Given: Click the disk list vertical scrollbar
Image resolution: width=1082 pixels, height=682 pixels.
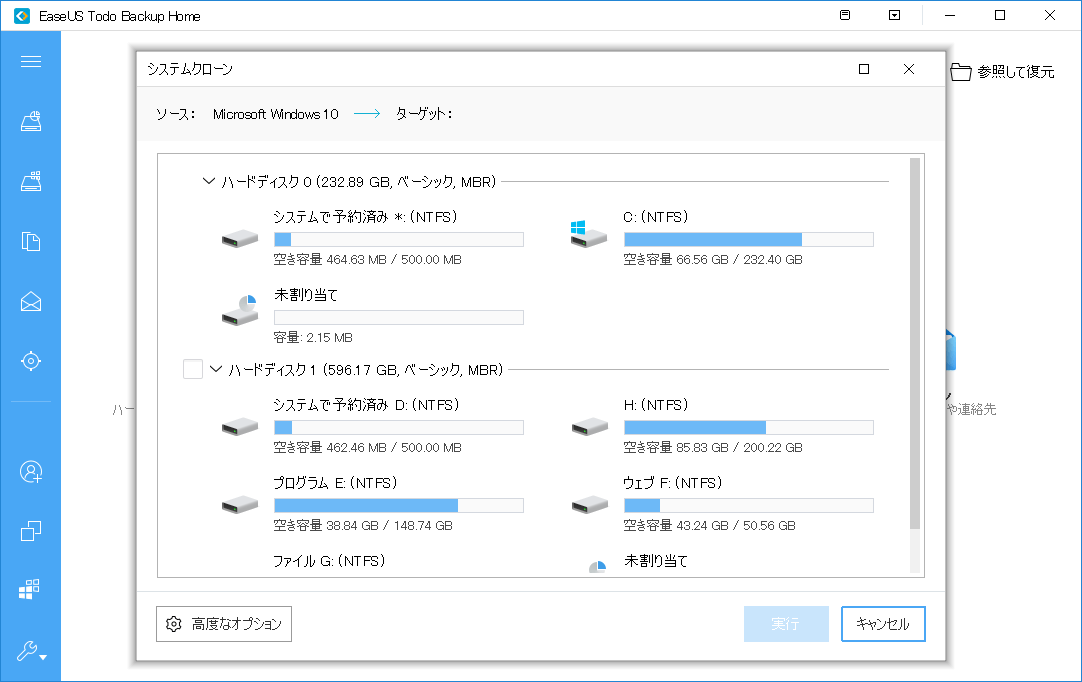Looking at the screenshot, I should tap(914, 342).
